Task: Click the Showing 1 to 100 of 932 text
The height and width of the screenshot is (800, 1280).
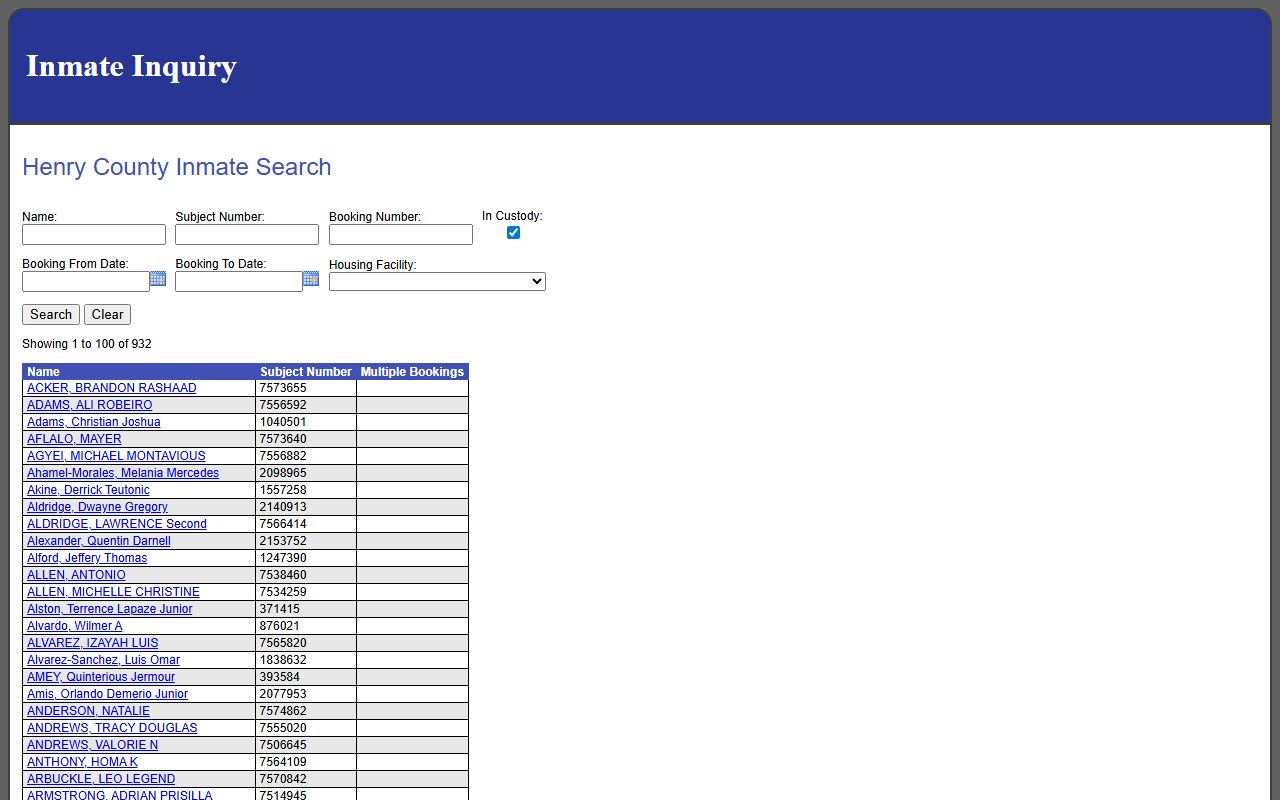Action: 87,344
